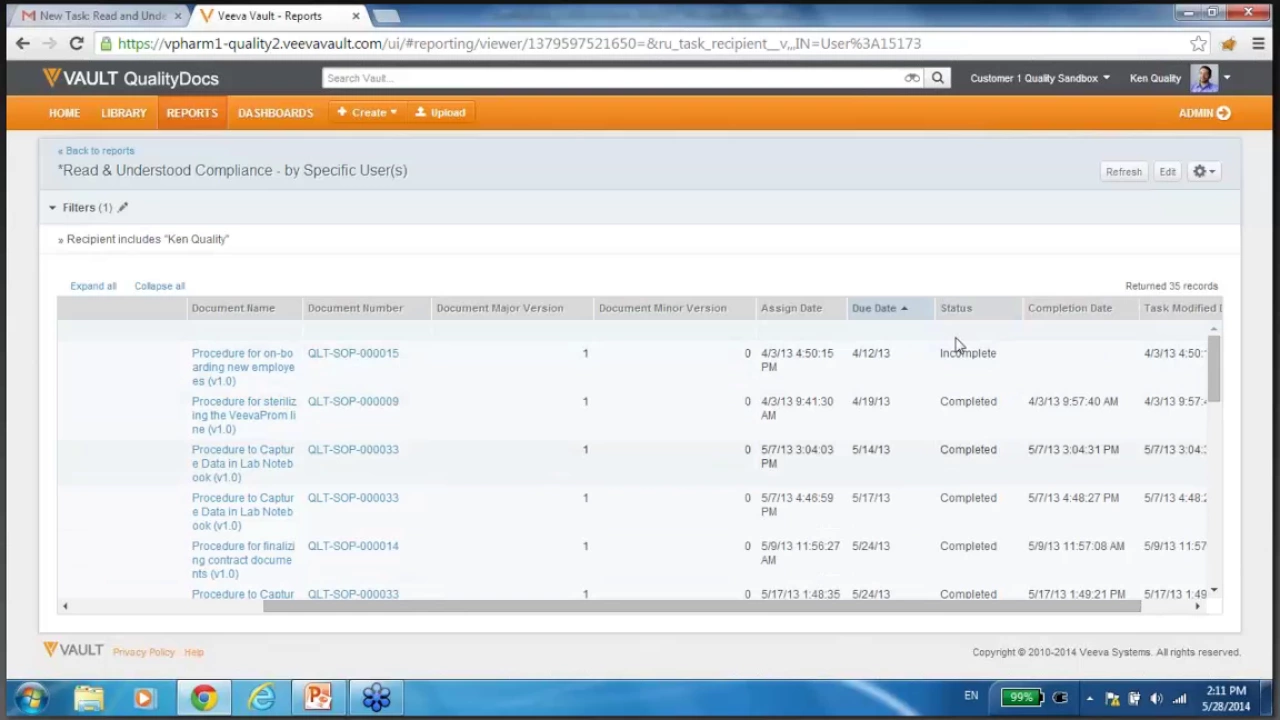1280x720 pixels.
Task: Collapse the Filters section arrow
Action: (x=52, y=208)
